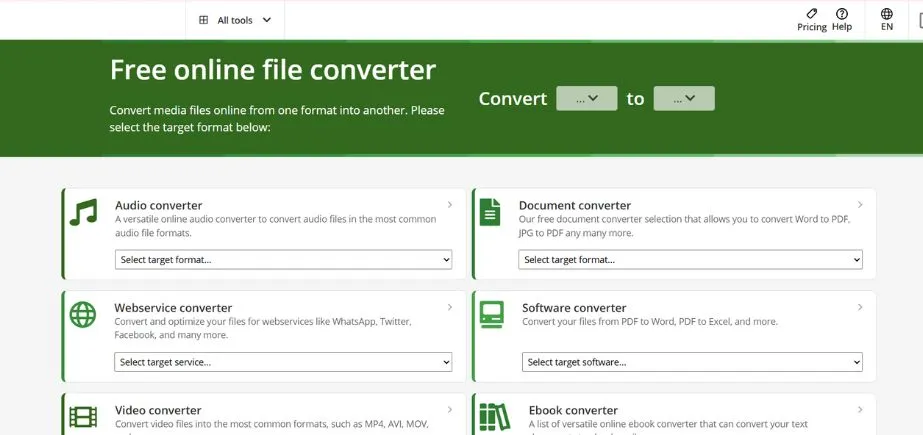Click the 'Free online file converter' title
Viewport: 923px width, 435px height.
pyautogui.click(x=273, y=69)
